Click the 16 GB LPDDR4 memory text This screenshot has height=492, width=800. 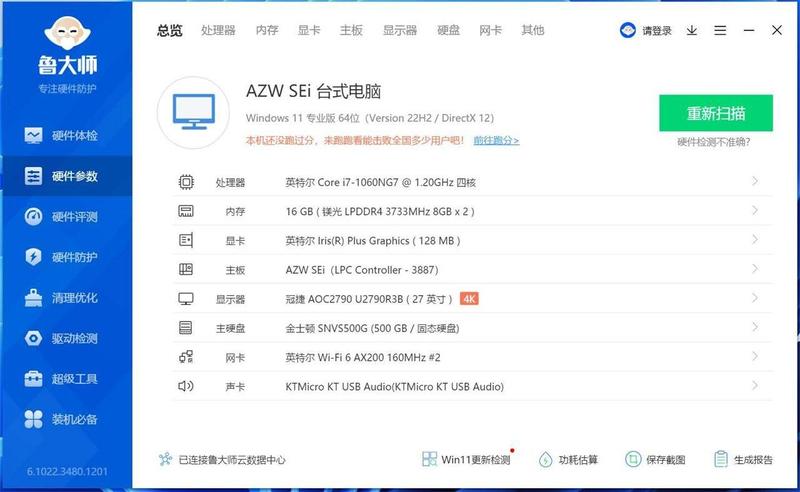380,212
